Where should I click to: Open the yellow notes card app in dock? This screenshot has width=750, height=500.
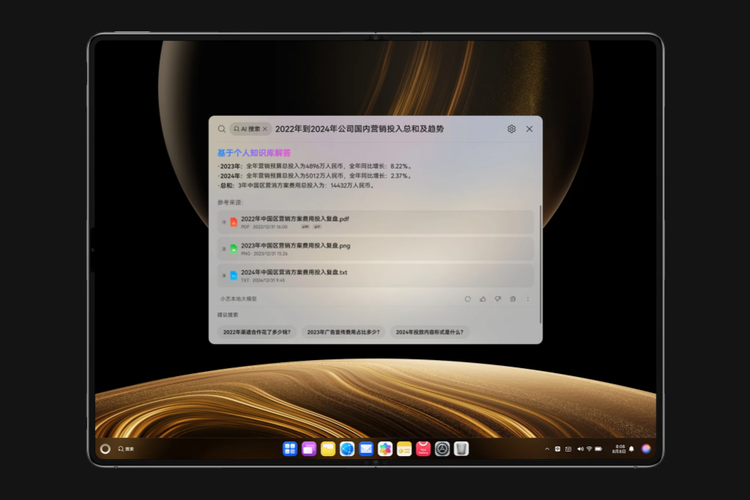pyautogui.click(x=404, y=449)
